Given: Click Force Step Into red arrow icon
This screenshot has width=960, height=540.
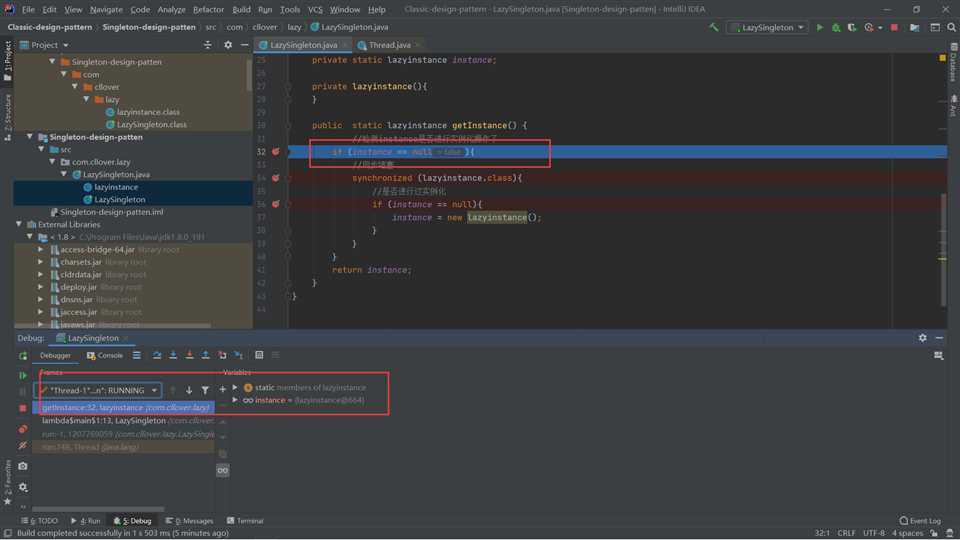Looking at the screenshot, I should 189,355.
